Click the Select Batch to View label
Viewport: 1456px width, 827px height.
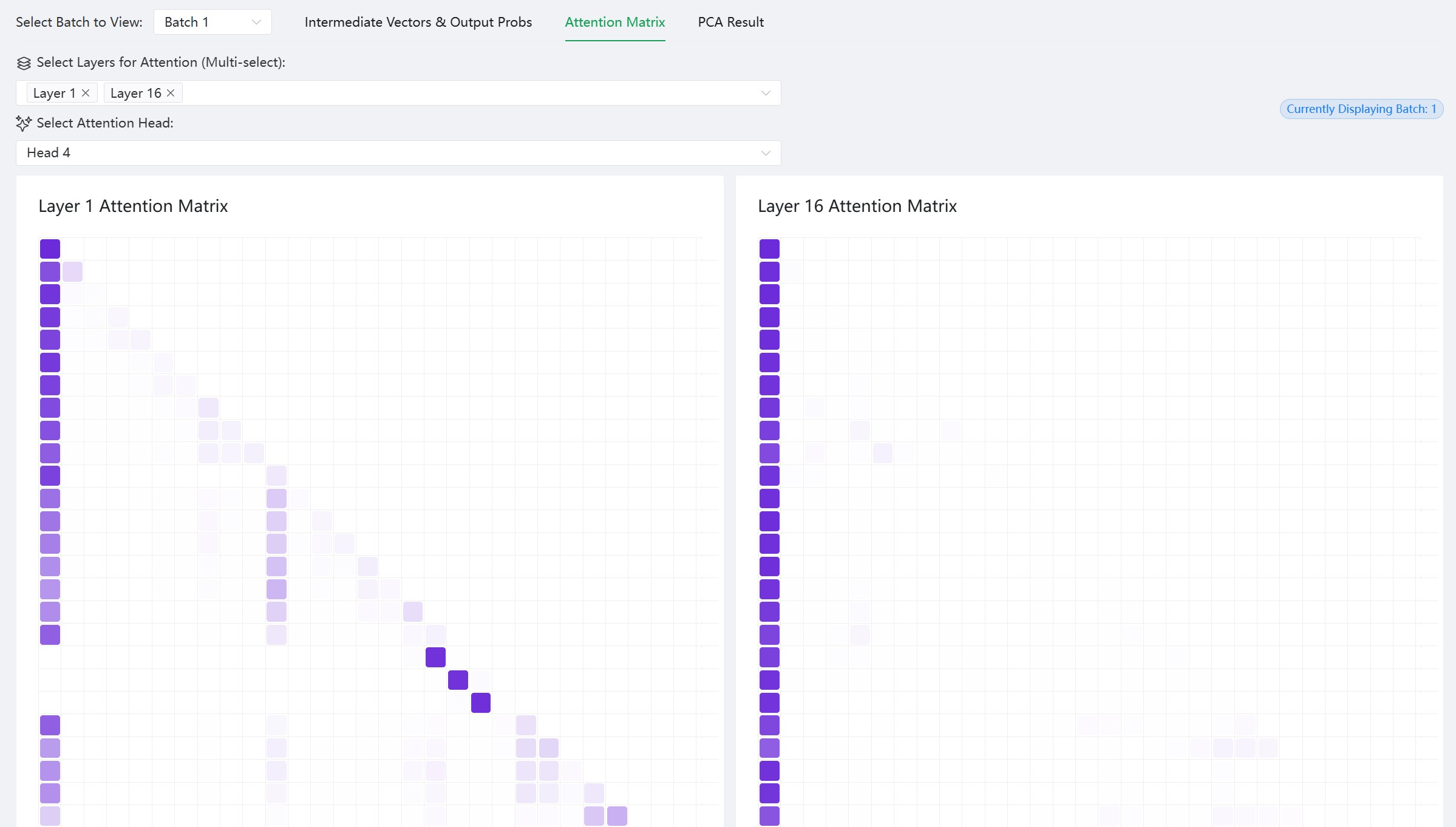79,22
